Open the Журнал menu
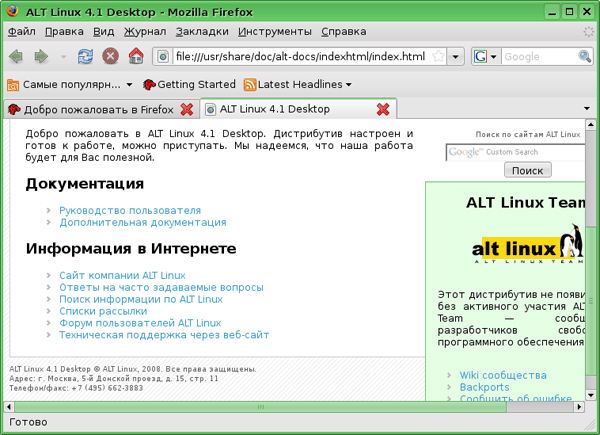The image size is (600, 435). pyautogui.click(x=145, y=32)
